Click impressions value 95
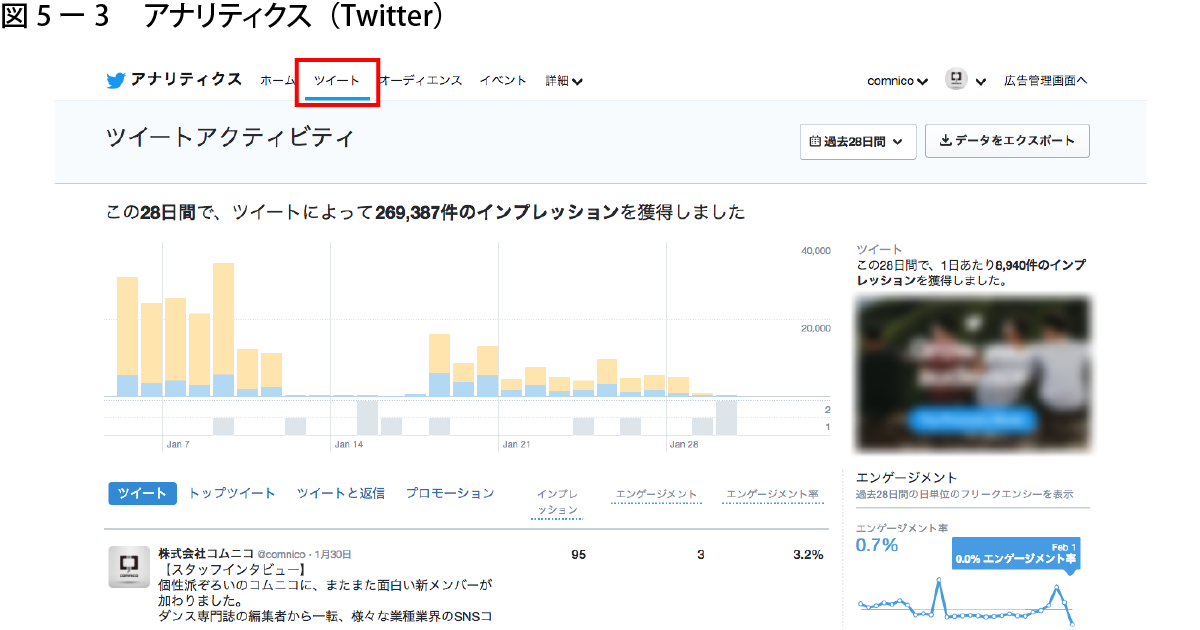Image resolution: width=1200 pixels, height=630 pixels. click(578, 554)
